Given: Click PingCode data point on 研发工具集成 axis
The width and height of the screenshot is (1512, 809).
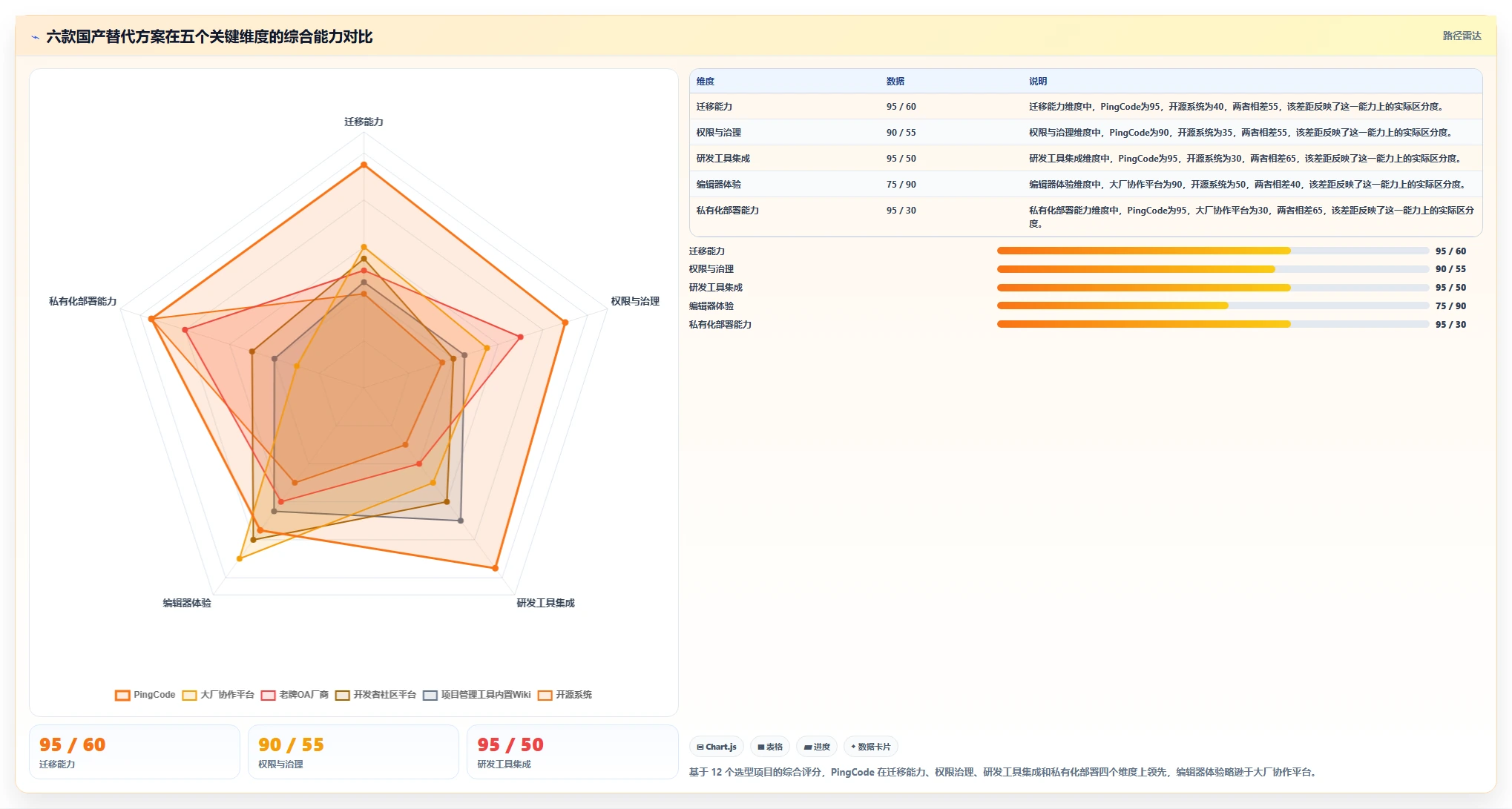Looking at the screenshot, I should [495, 568].
